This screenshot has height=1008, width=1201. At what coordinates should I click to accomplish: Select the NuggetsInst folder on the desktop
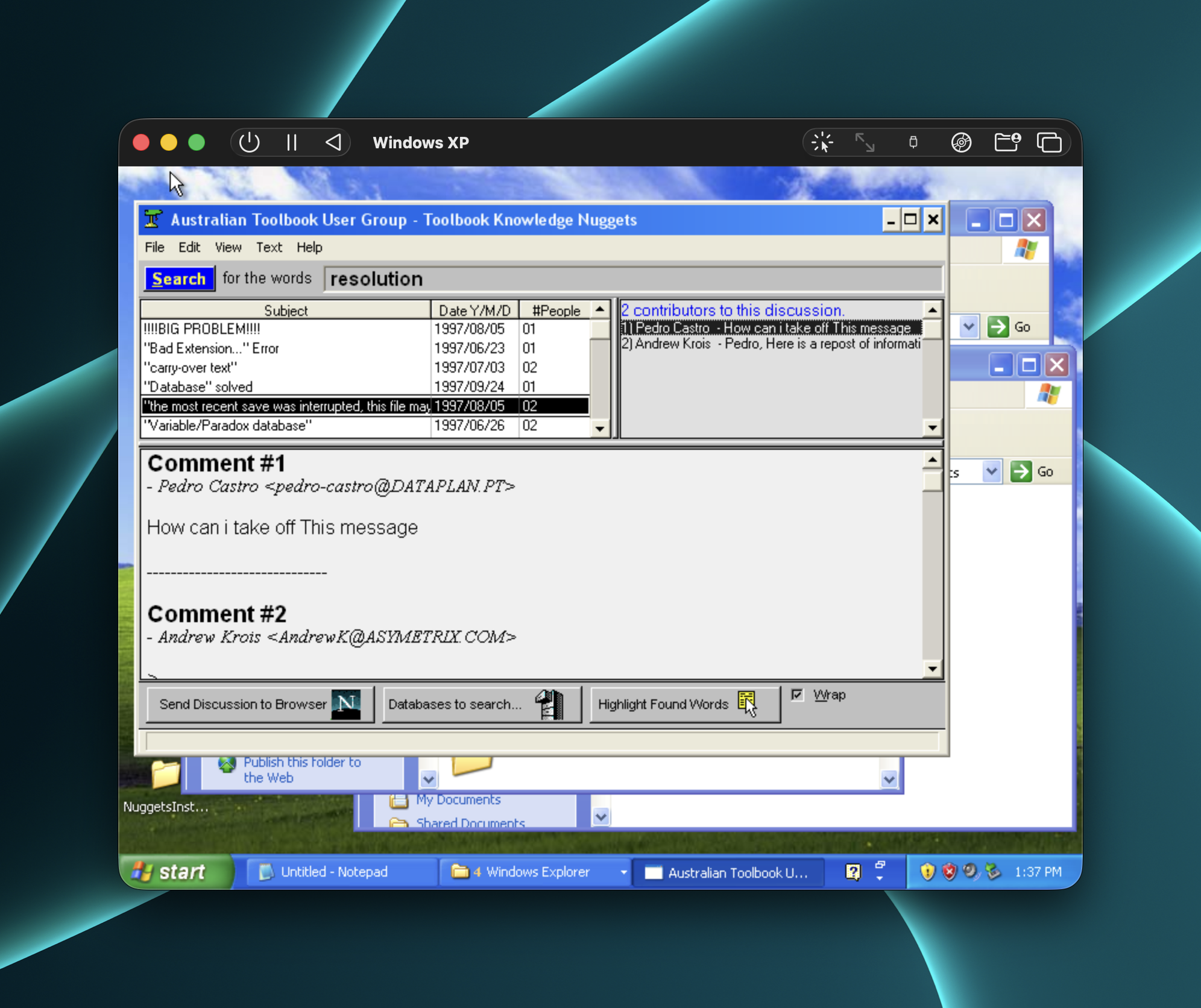pyautogui.click(x=165, y=784)
